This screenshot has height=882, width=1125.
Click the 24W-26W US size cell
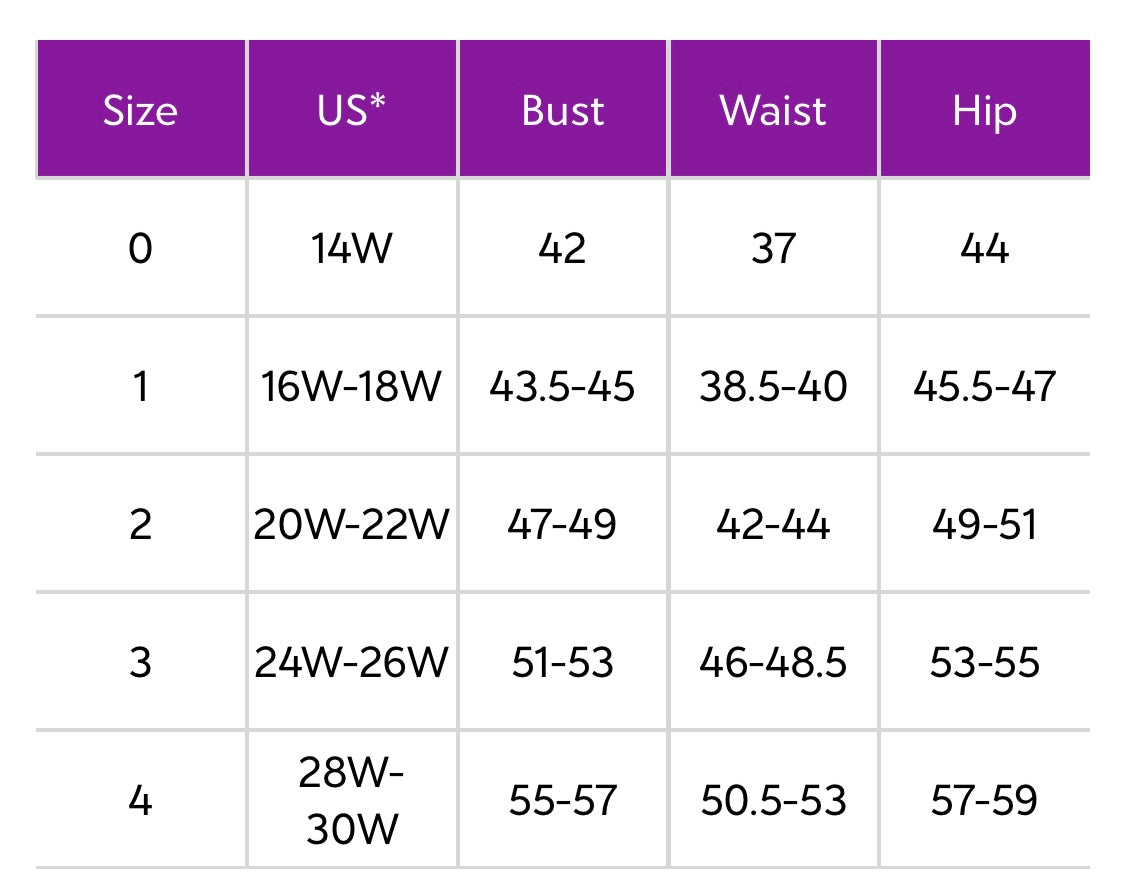[x=351, y=662]
